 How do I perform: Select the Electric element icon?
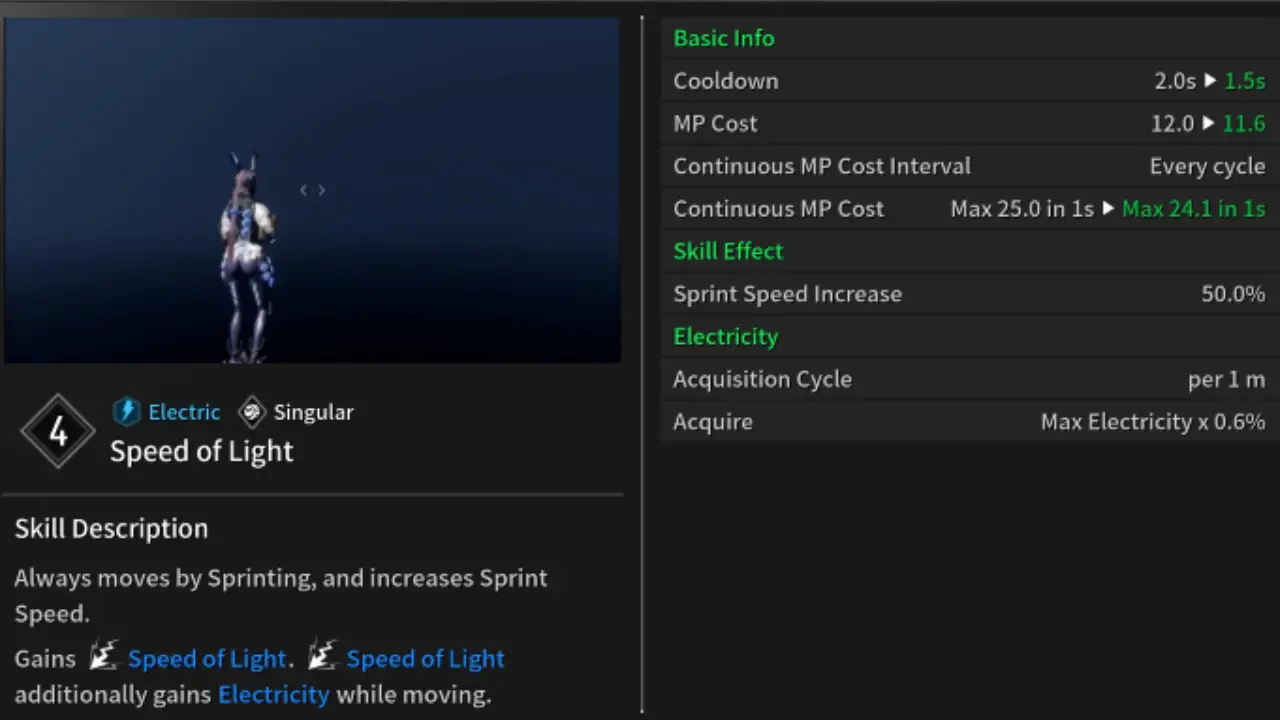point(127,411)
